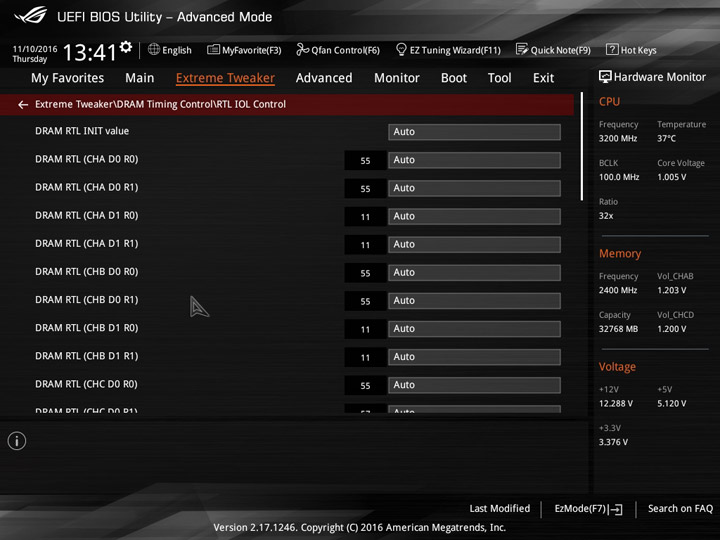The width and height of the screenshot is (720, 540).
Task: Click +12V reading 12.288 V
Action: 616,403
